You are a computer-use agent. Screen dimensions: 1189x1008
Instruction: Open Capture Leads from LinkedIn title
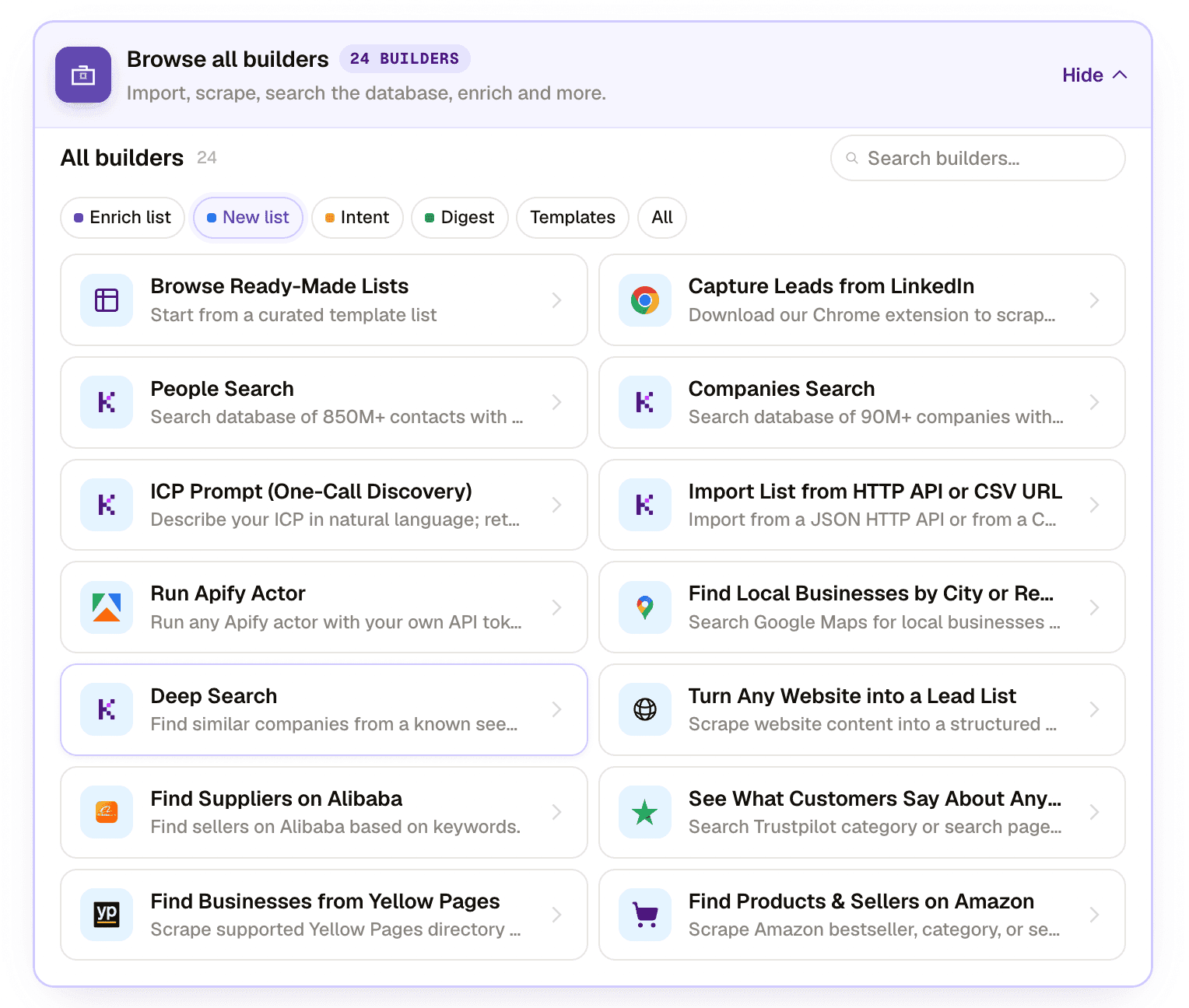pos(831,286)
